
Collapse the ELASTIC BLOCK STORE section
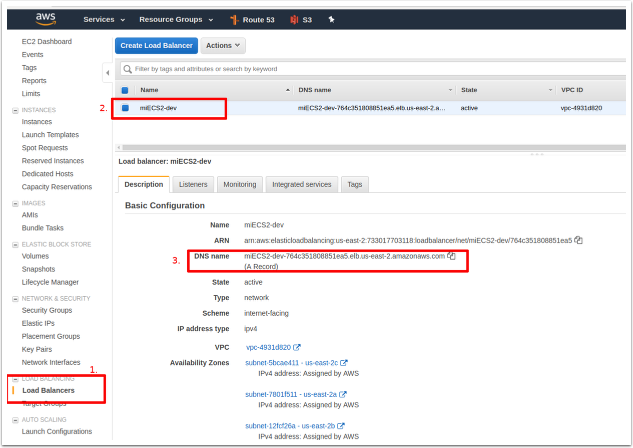coord(15,245)
